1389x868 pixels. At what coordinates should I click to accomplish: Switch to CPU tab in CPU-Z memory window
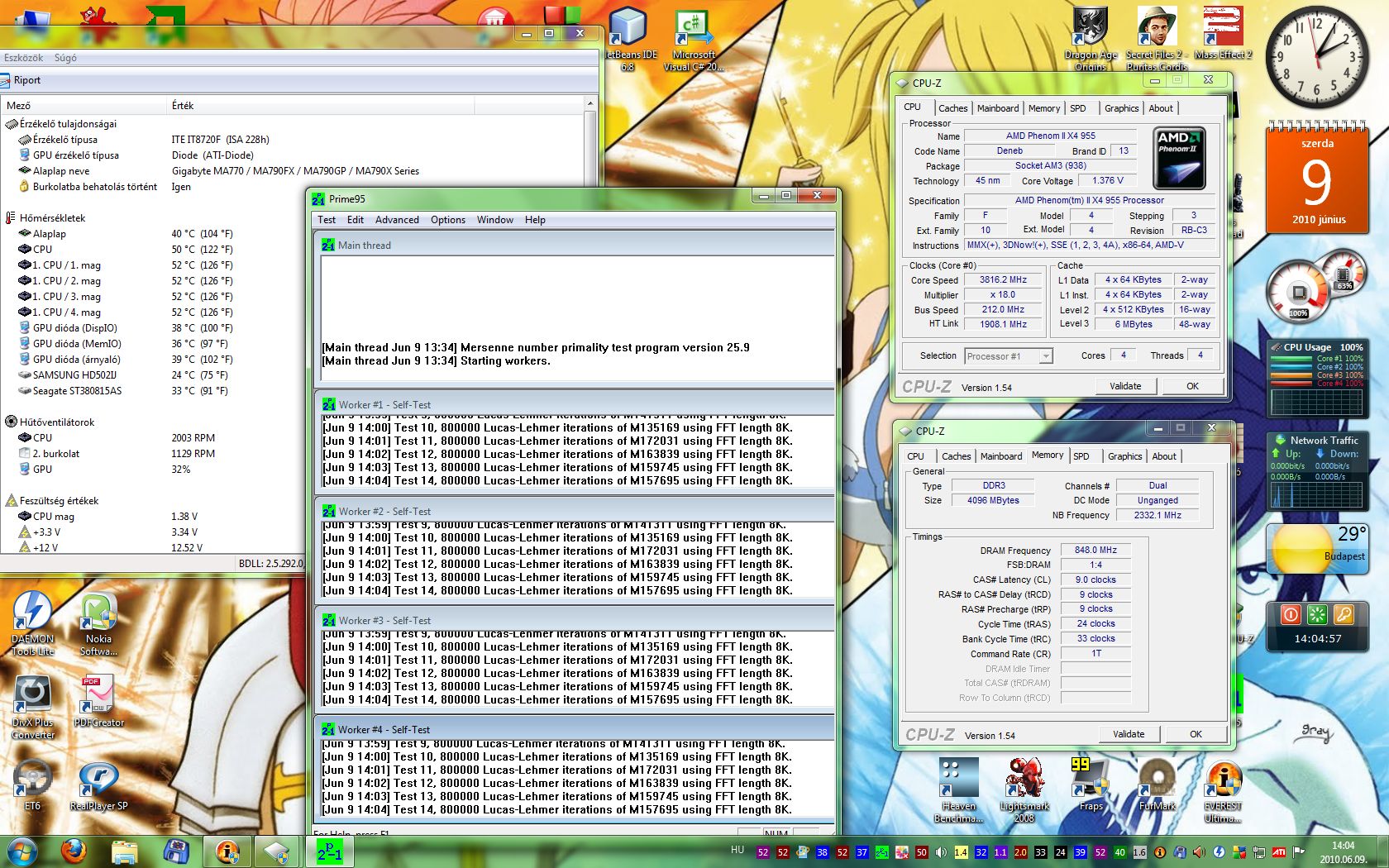click(x=916, y=456)
